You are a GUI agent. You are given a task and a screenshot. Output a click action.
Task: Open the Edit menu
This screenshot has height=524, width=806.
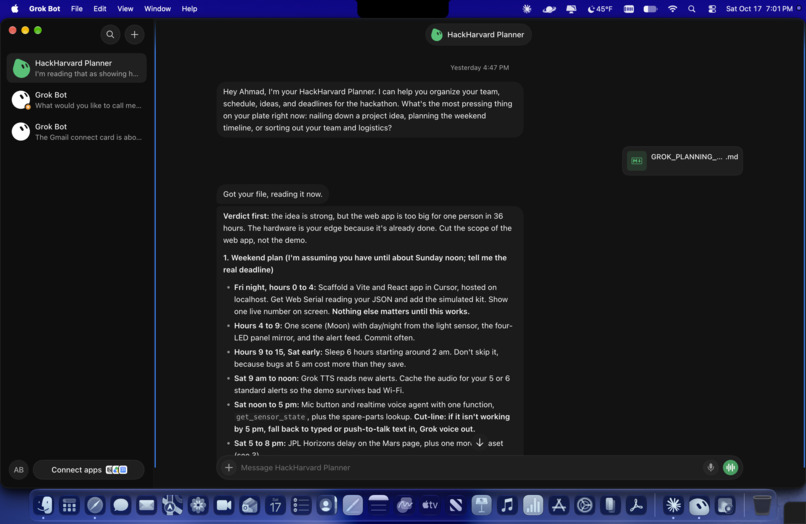coord(100,9)
